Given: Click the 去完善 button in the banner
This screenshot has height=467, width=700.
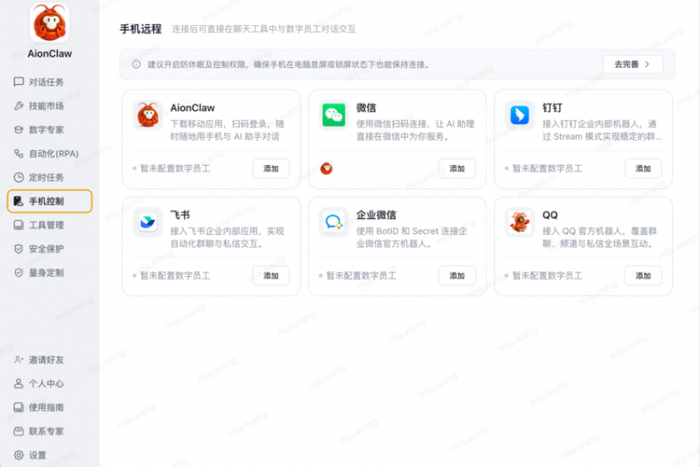Looking at the screenshot, I should click(x=632, y=64).
